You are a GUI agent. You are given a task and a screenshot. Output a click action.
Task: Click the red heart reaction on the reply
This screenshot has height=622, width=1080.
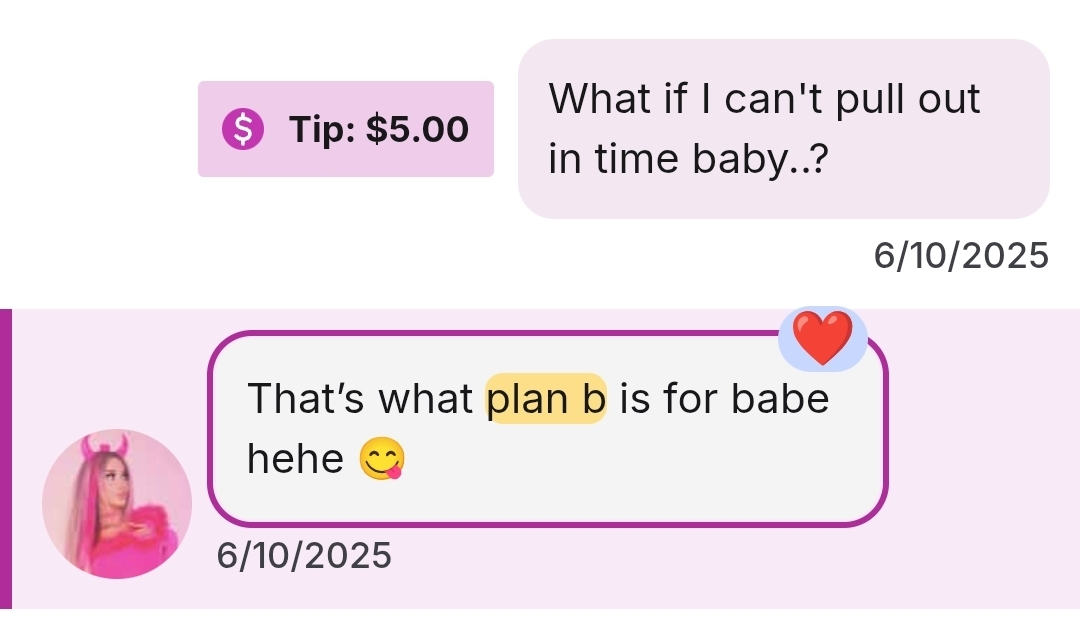(x=822, y=336)
